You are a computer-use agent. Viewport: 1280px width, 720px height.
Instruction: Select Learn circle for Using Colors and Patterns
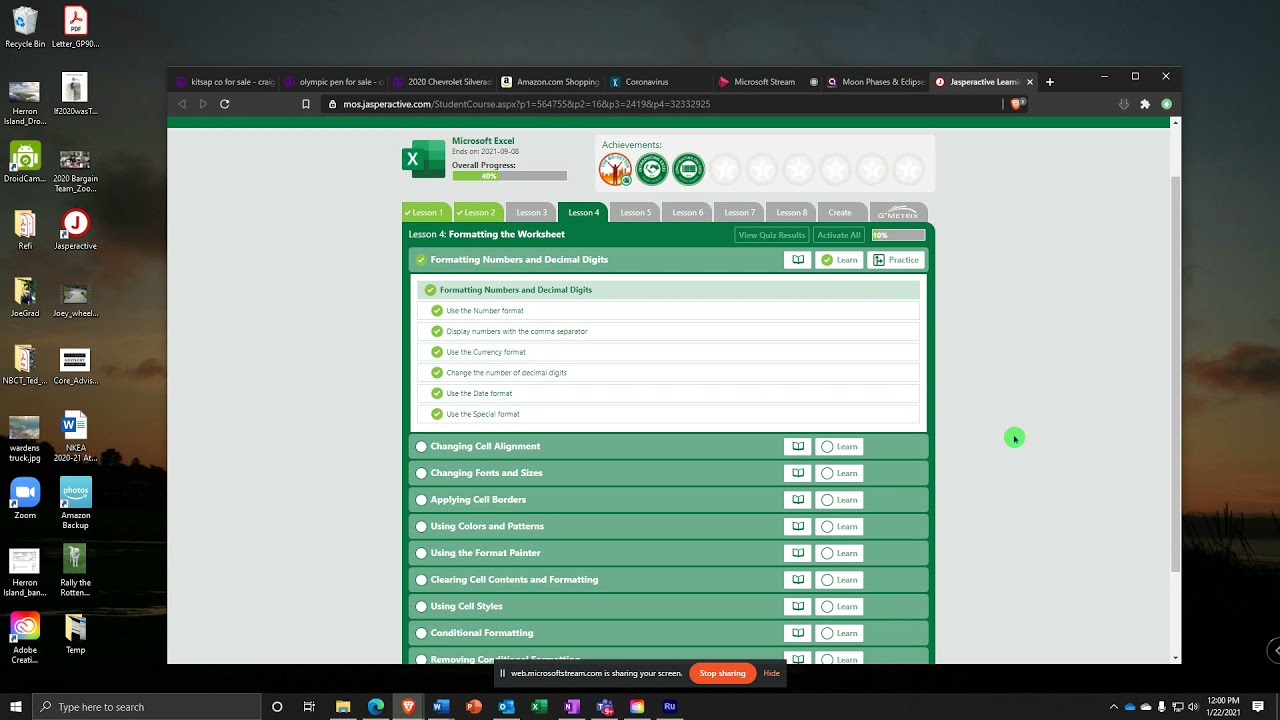pos(827,527)
